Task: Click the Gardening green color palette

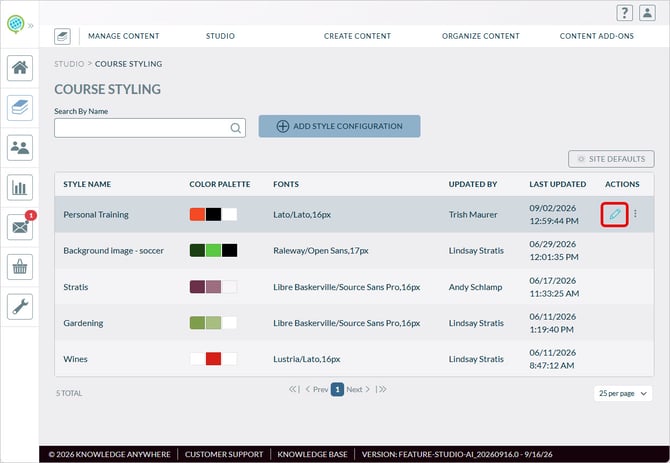Action: [213, 323]
